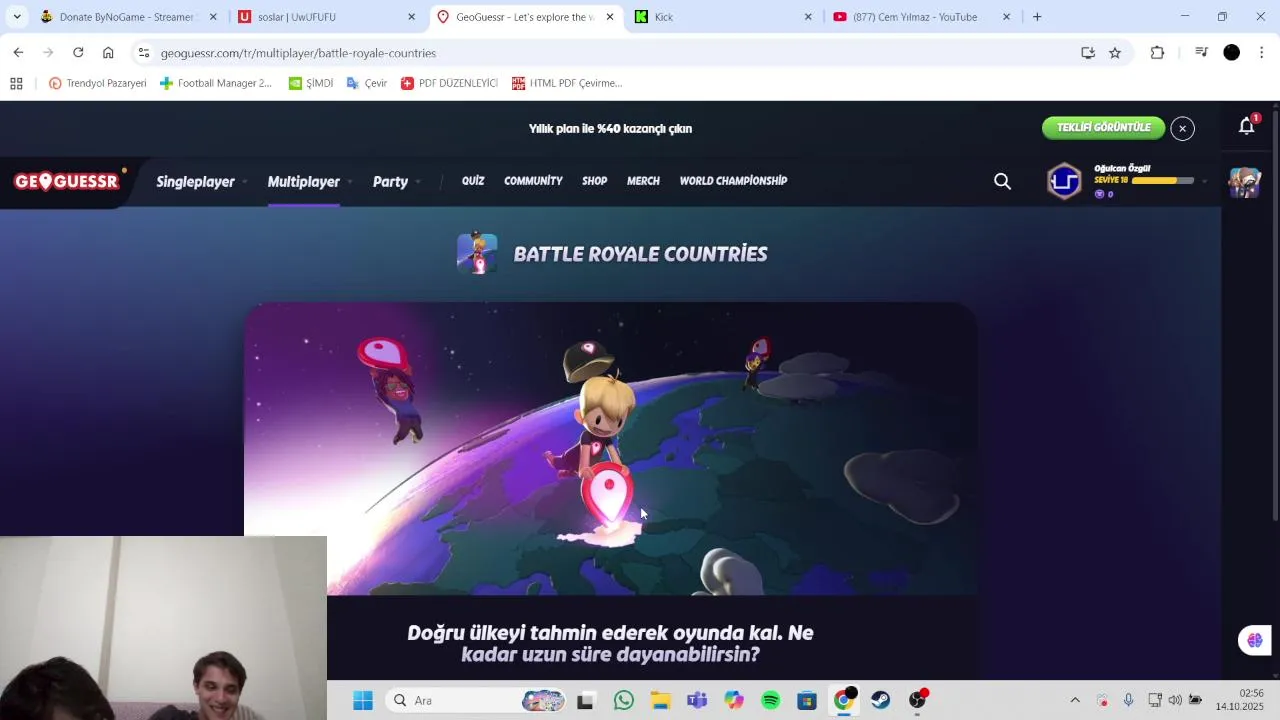Open the apps grid in bookmarks bar
The image size is (1280, 720).
[x=16, y=84]
